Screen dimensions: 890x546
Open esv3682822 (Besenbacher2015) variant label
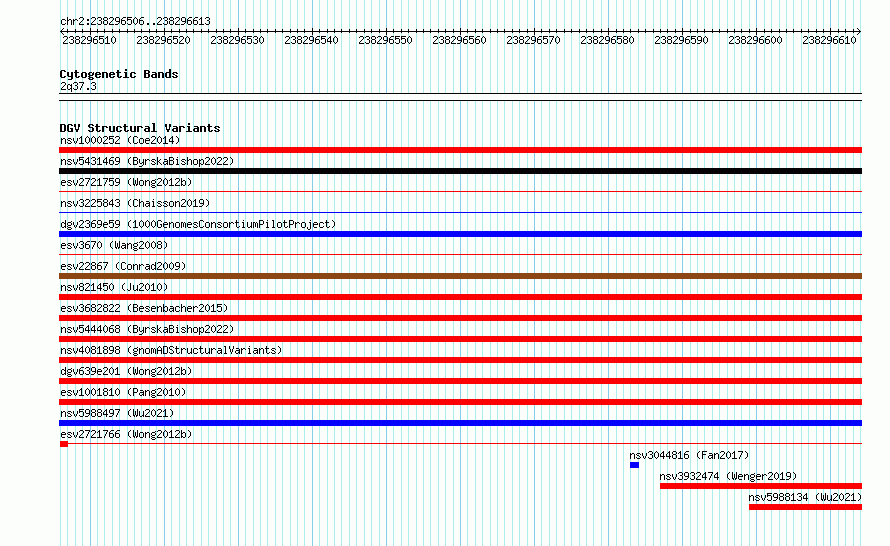(x=144, y=308)
